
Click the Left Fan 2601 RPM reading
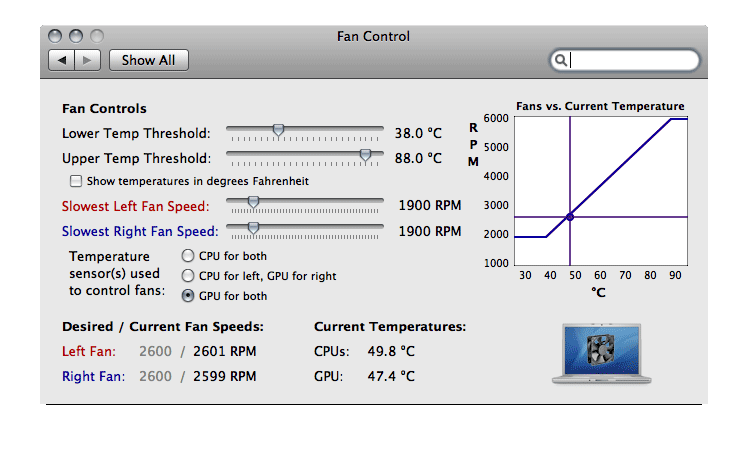coord(225,351)
